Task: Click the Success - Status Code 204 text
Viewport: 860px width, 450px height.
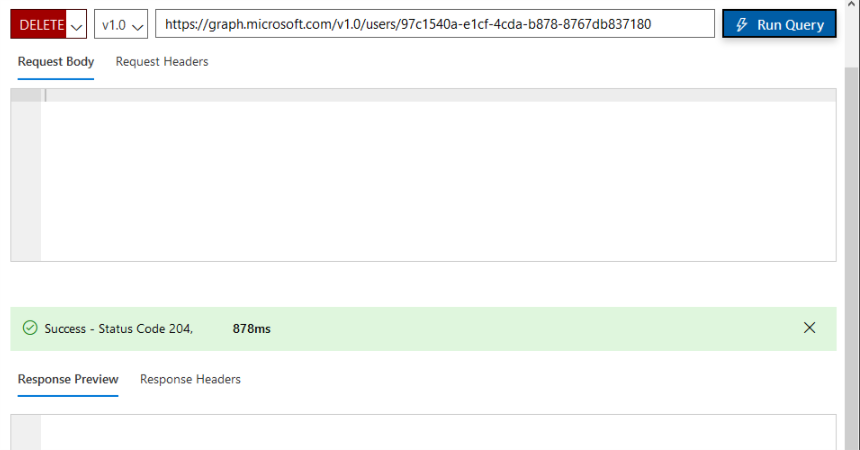Action: tap(118, 328)
